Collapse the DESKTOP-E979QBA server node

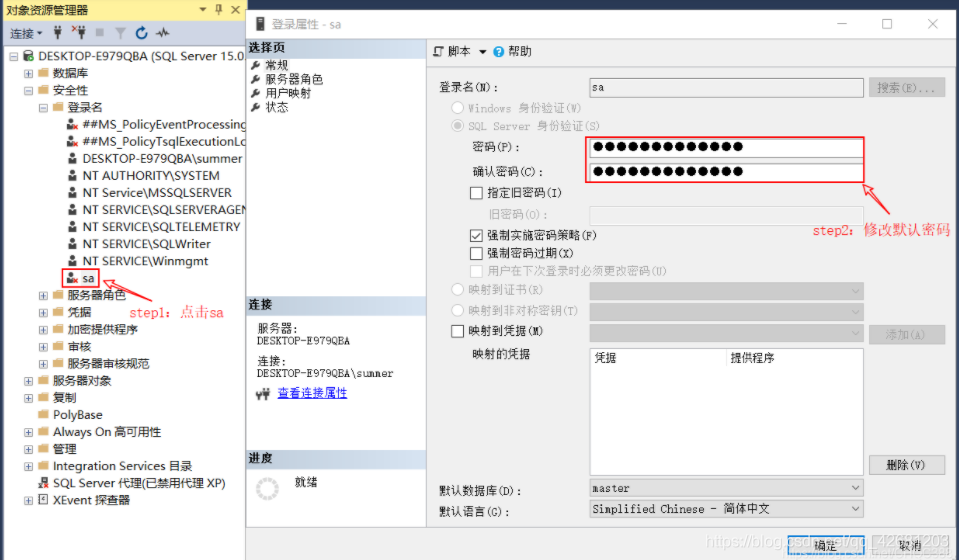[x=13, y=56]
